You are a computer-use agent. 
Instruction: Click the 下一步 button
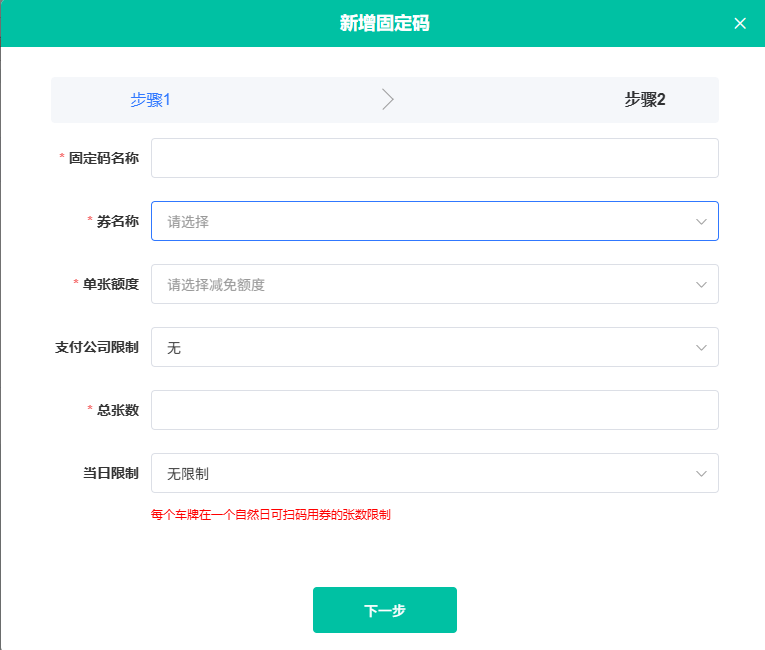pos(385,610)
